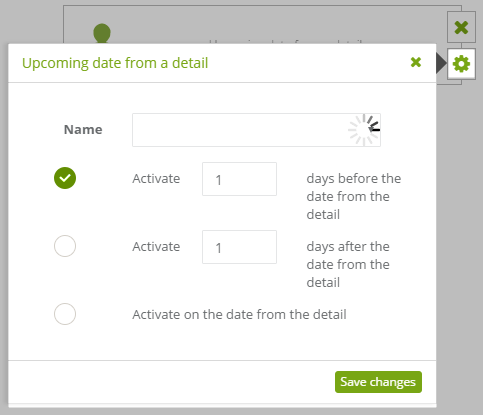This screenshot has height=415, width=483.
Task: Open the green gear settings icon
Action: pyautogui.click(x=461, y=64)
